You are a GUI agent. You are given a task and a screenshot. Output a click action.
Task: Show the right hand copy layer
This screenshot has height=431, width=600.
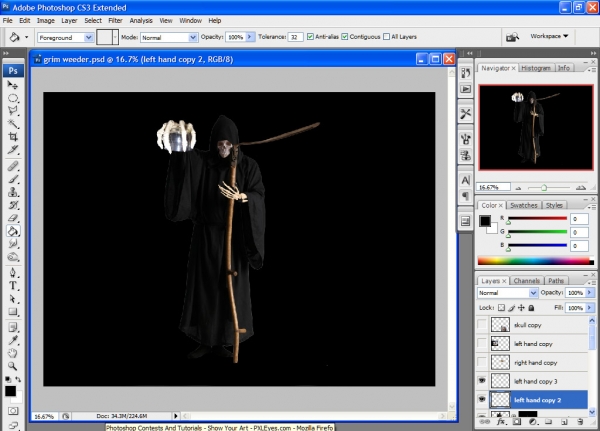(482, 362)
